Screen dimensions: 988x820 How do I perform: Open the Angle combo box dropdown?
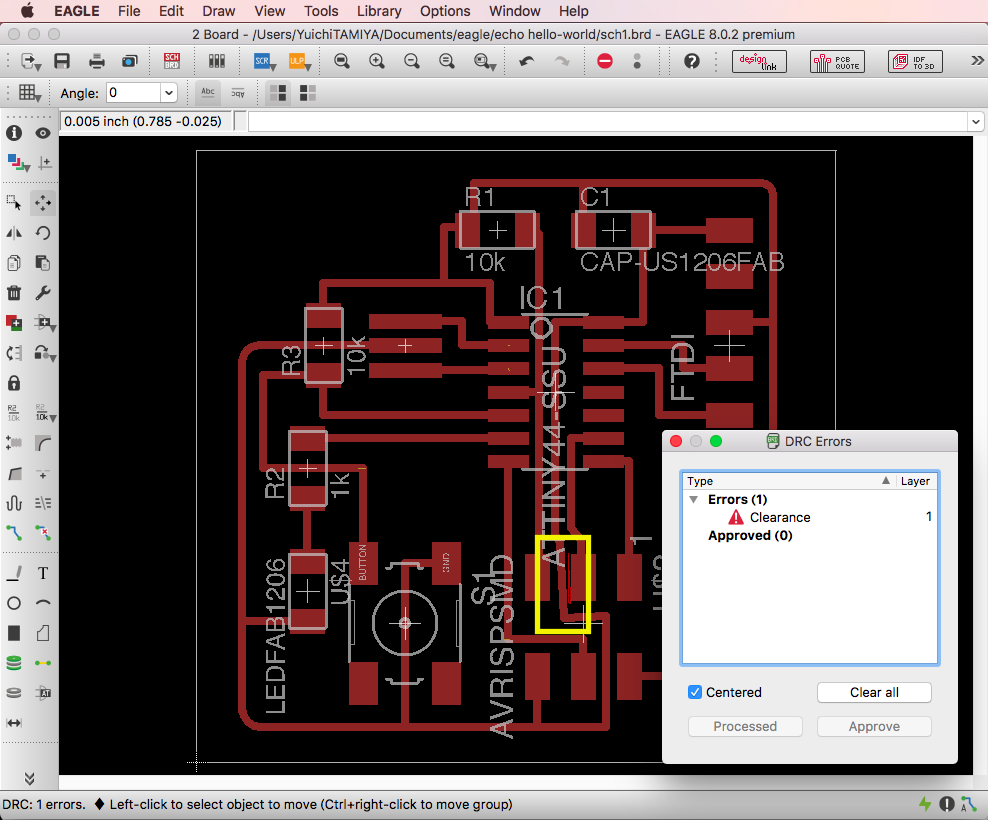pyautogui.click(x=169, y=93)
